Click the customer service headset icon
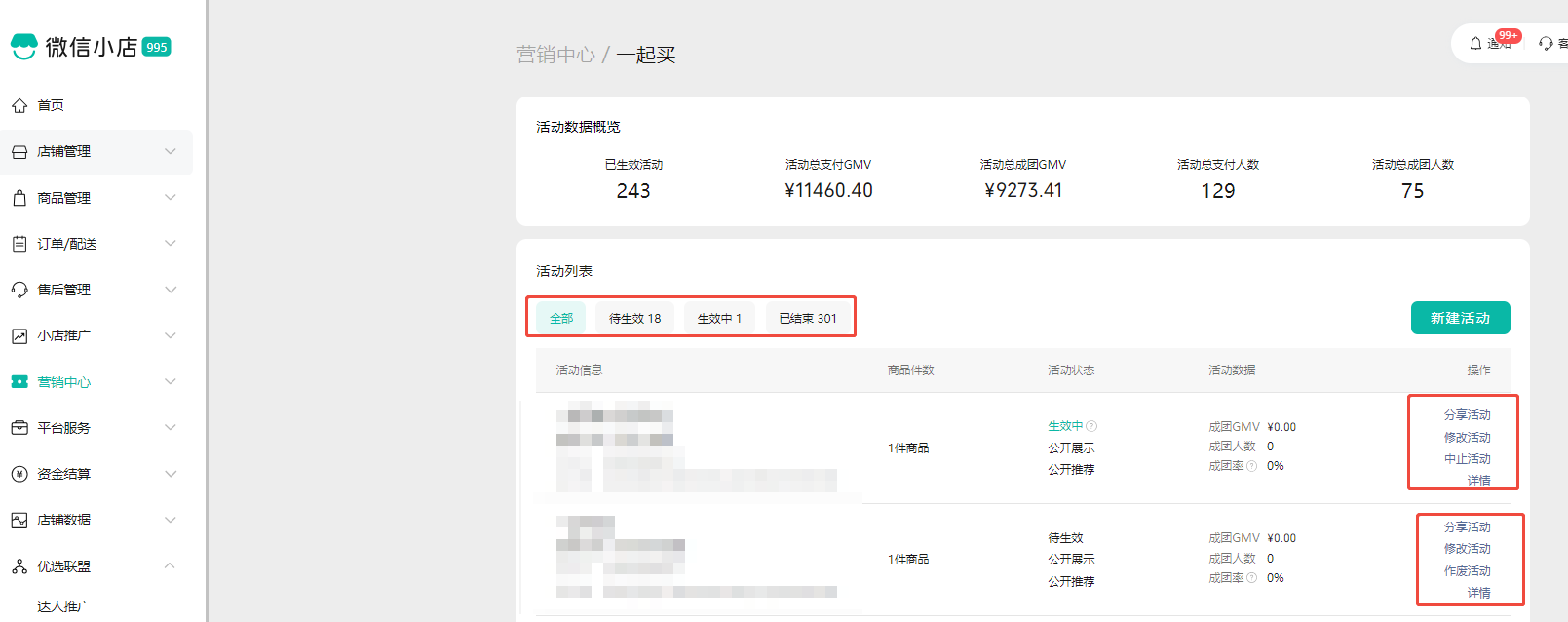1568x622 pixels. [1546, 44]
